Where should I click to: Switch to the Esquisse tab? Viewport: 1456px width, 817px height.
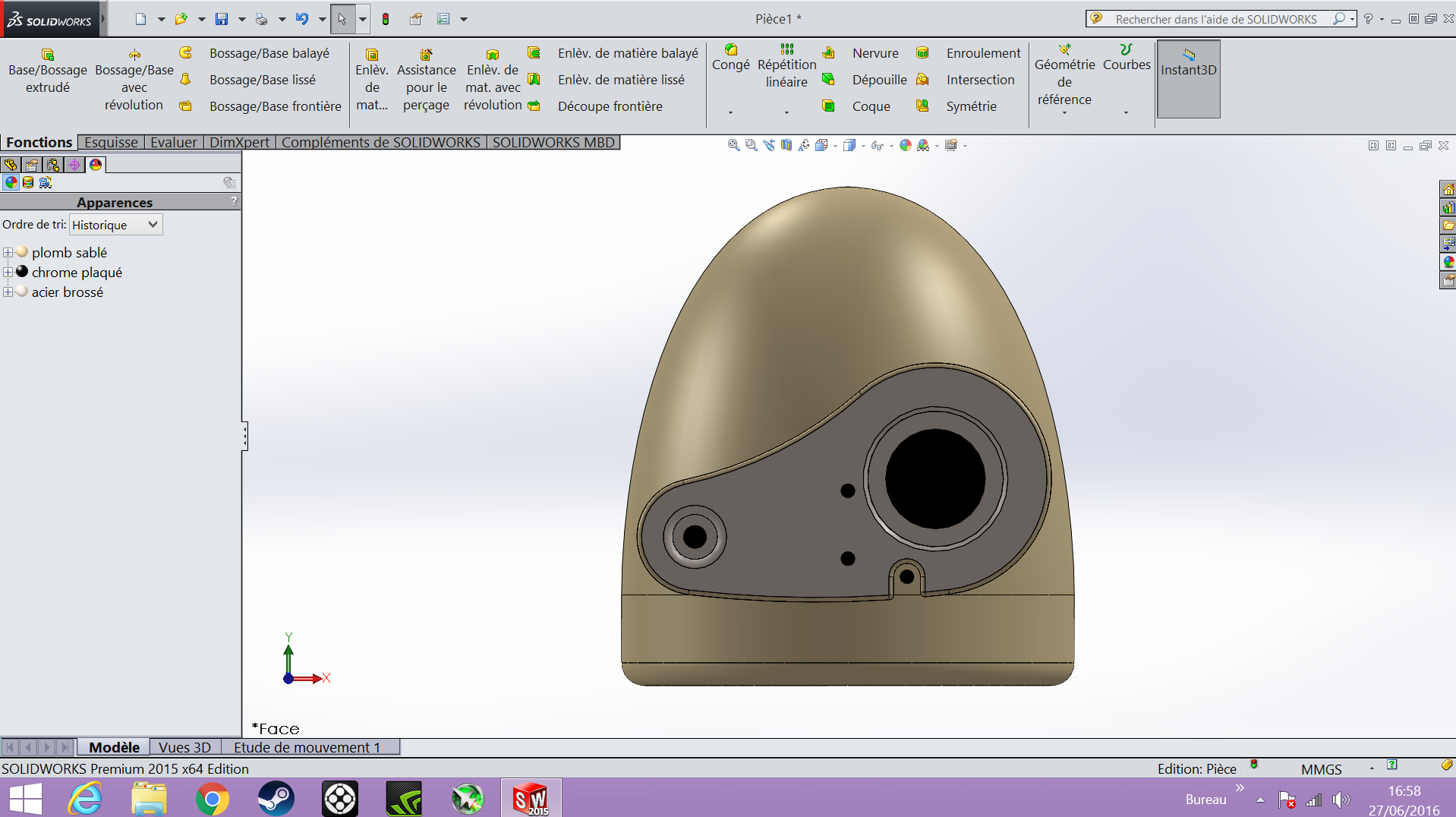[112, 142]
